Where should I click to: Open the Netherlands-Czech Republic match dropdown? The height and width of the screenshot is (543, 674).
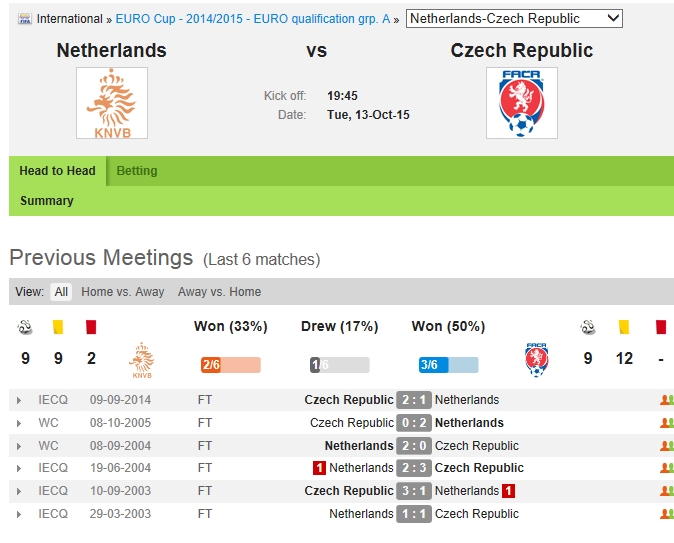click(x=514, y=18)
